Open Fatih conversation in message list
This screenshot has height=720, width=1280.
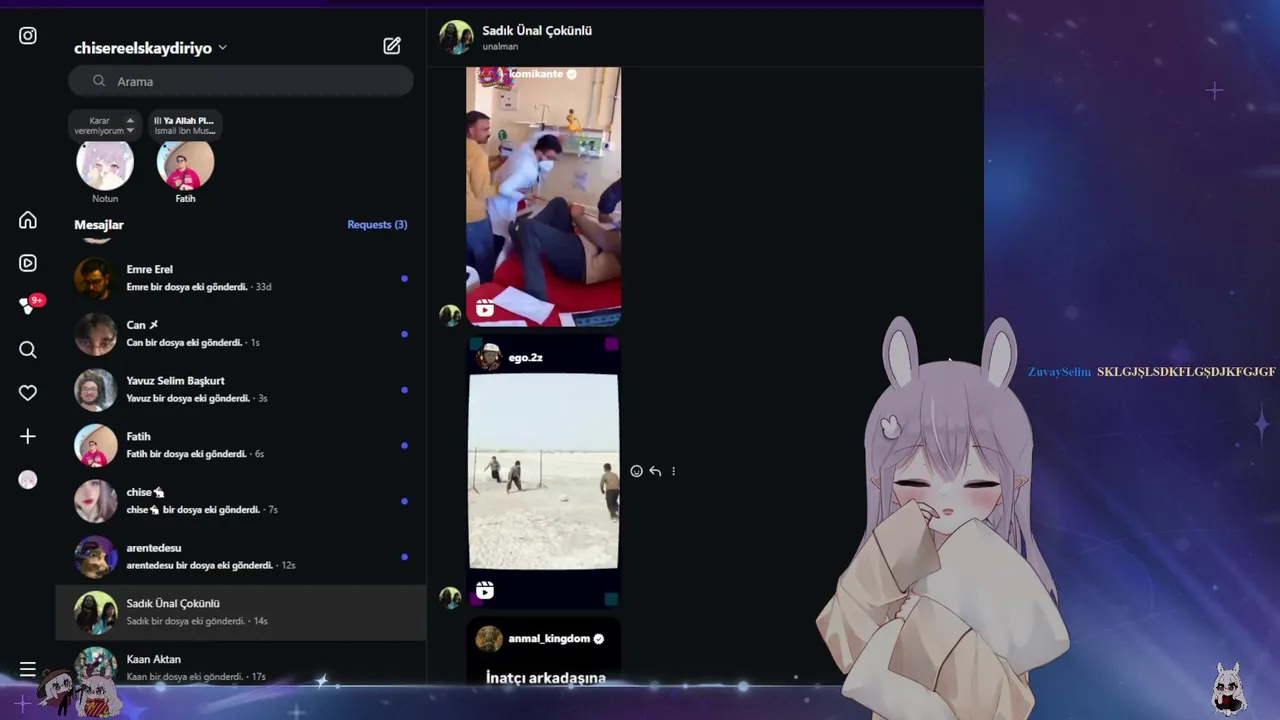[x=241, y=445]
